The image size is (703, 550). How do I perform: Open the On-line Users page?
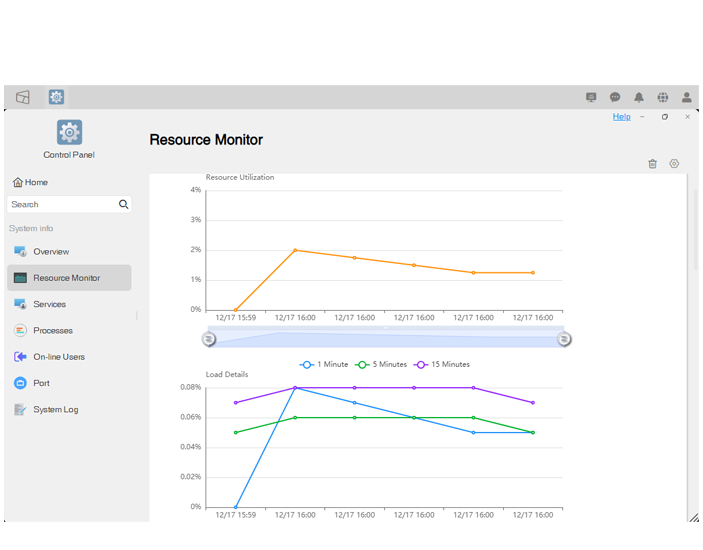[58, 357]
